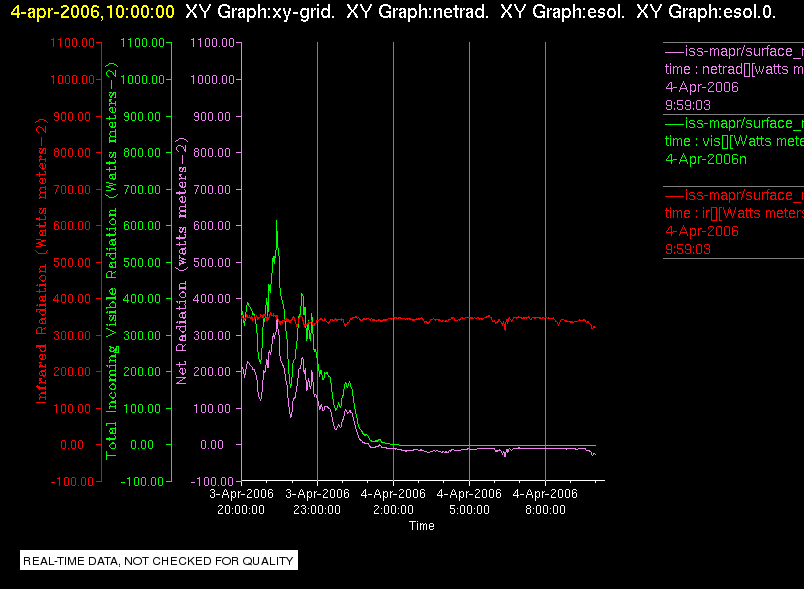804x589 pixels.
Task: Click the 3-Apr-2006 23:00:00 tick label
Action: coord(317,502)
